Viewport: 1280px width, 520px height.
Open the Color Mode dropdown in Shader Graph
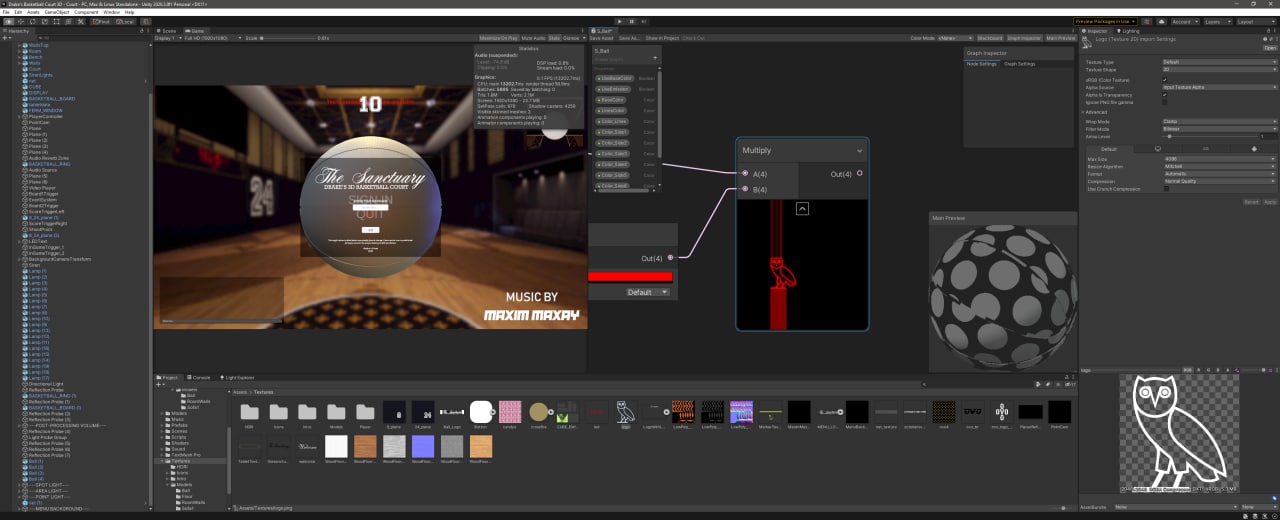955,37
